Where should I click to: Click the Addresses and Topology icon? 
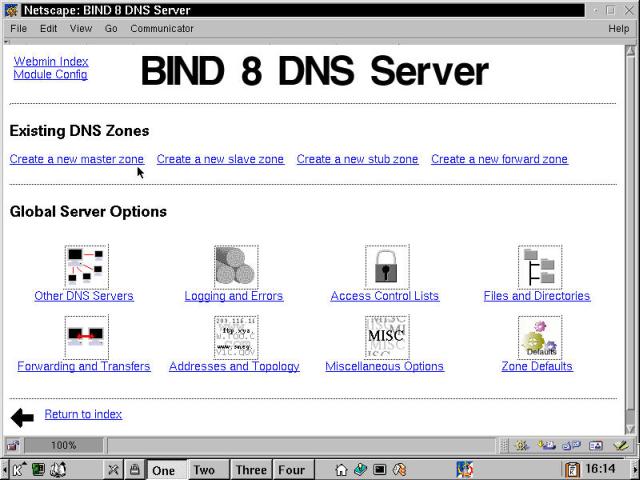tap(235, 337)
